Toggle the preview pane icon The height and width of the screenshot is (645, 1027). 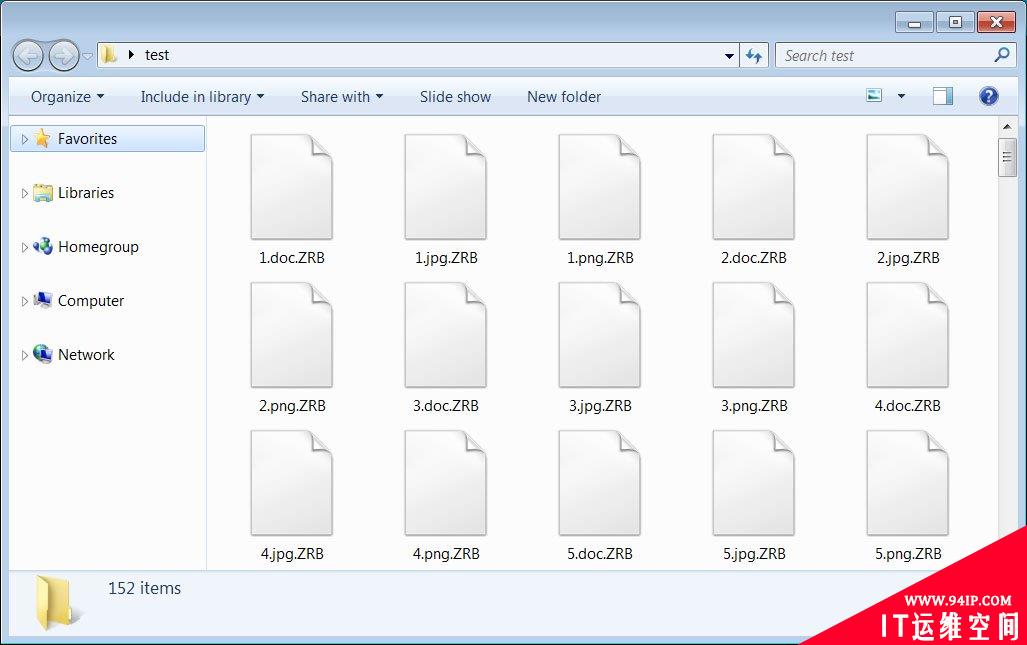point(943,96)
